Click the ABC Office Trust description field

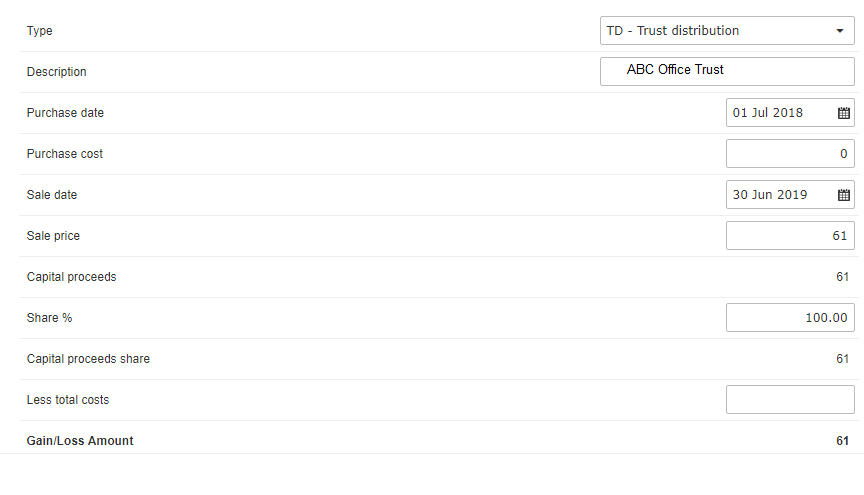[x=727, y=71]
